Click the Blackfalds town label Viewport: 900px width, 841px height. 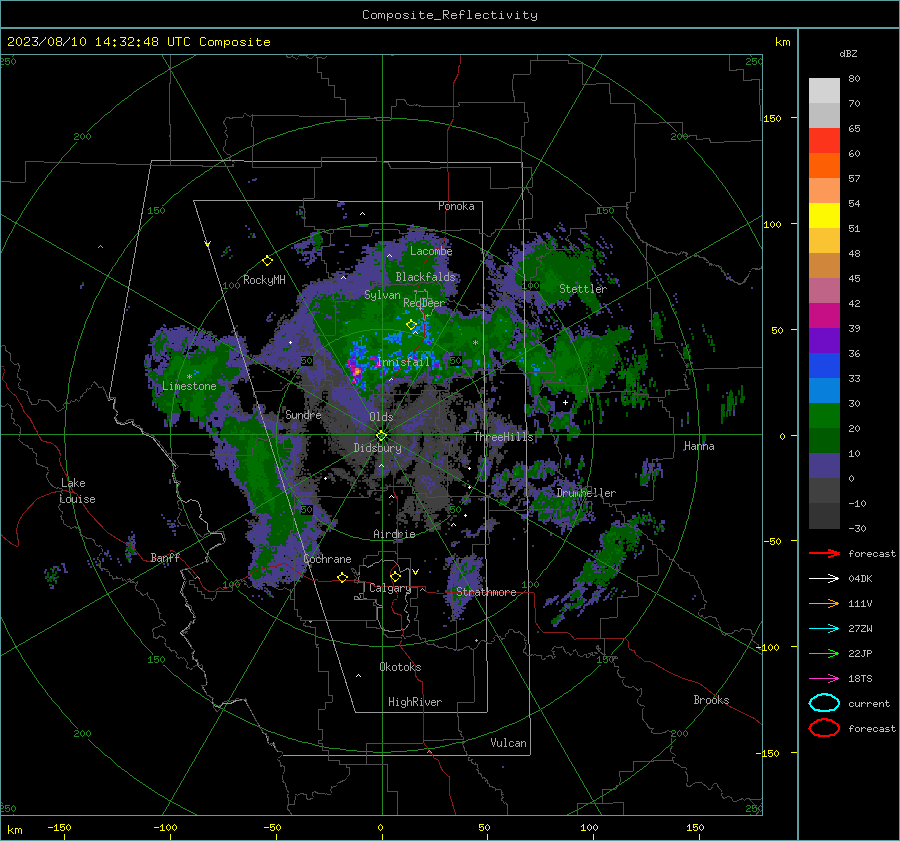[x=425, y=277]
